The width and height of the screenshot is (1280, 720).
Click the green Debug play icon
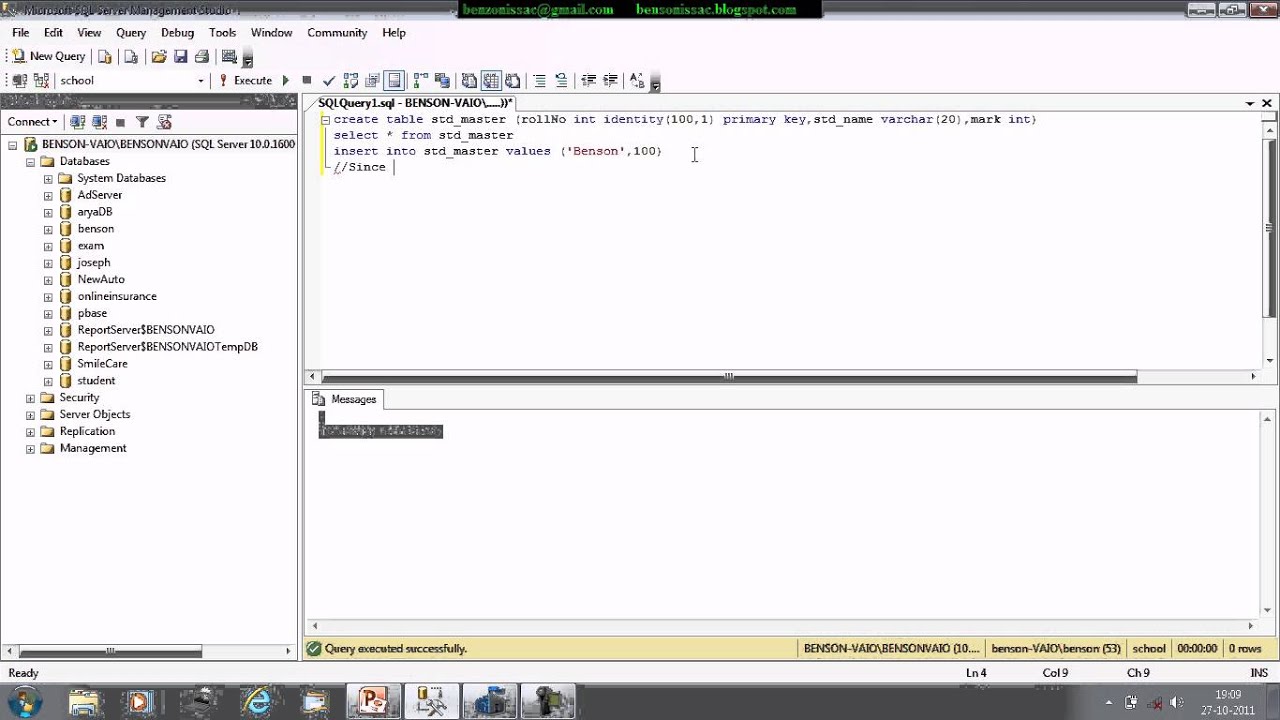tap(286, 81)
